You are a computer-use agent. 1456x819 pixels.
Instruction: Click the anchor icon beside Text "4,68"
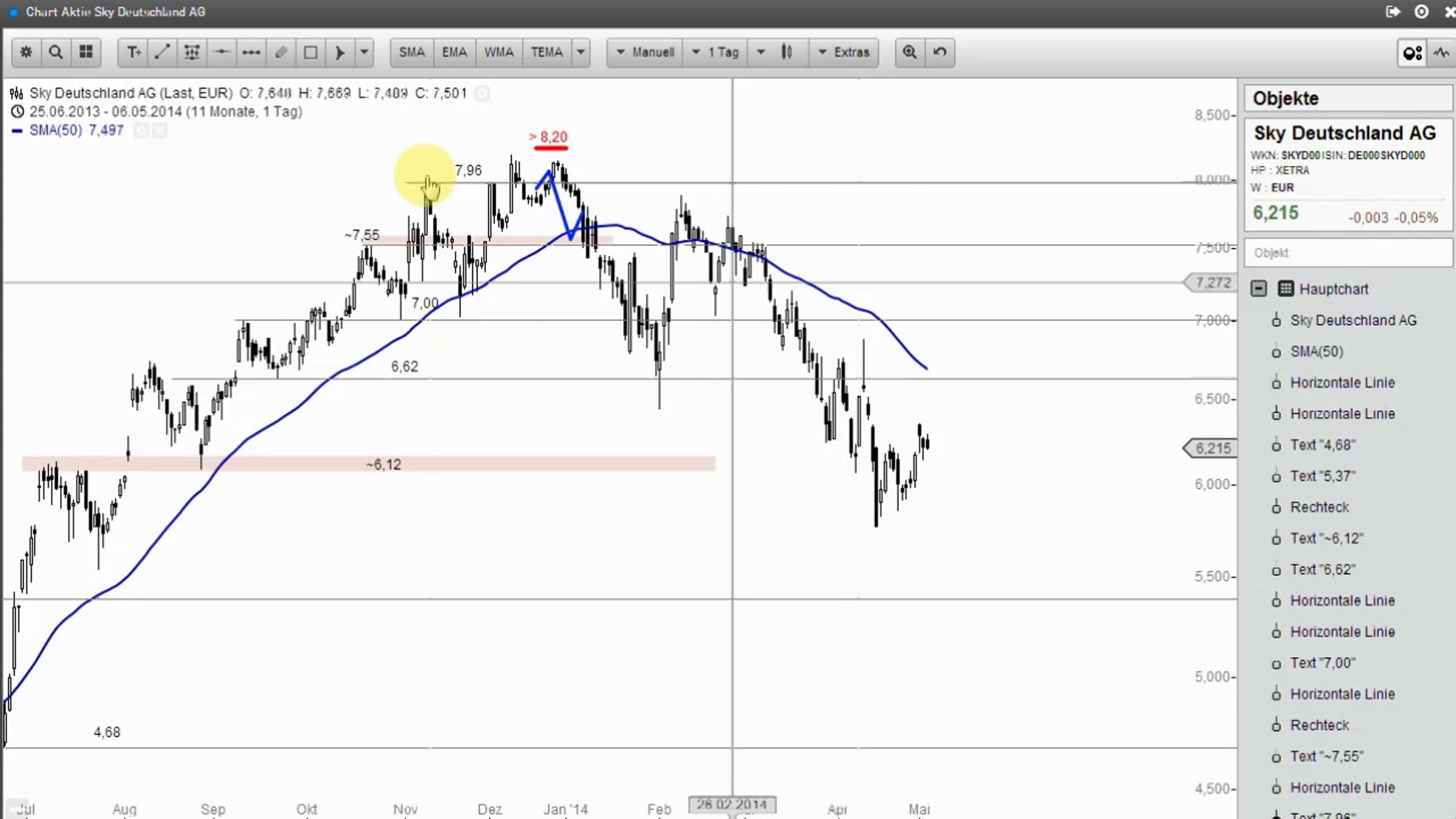pyautogui.click(x=1276, y=445)
